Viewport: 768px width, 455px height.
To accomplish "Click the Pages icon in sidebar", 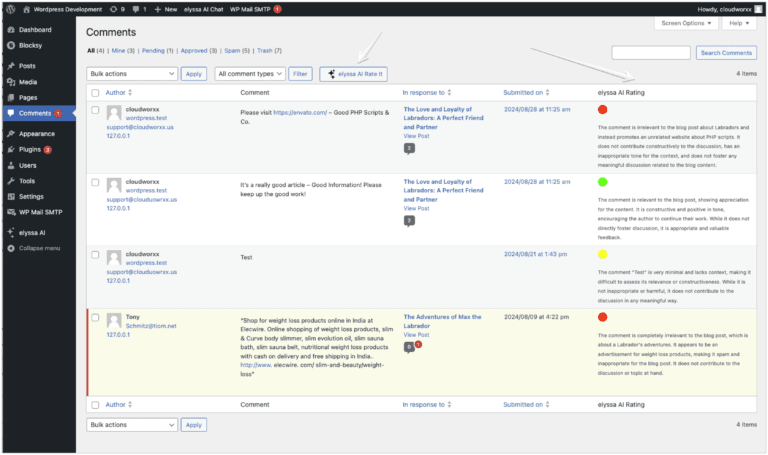I will (11, 97).
